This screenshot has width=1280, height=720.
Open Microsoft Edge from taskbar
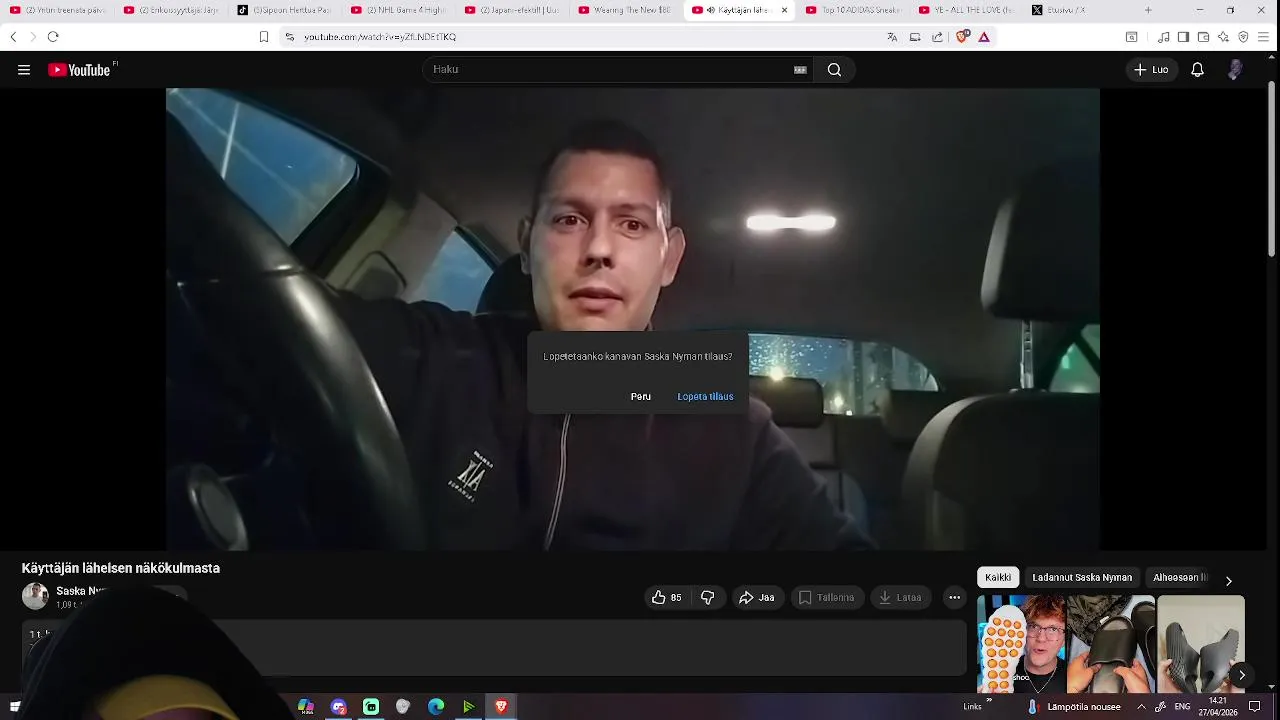[x=436, y=707]
